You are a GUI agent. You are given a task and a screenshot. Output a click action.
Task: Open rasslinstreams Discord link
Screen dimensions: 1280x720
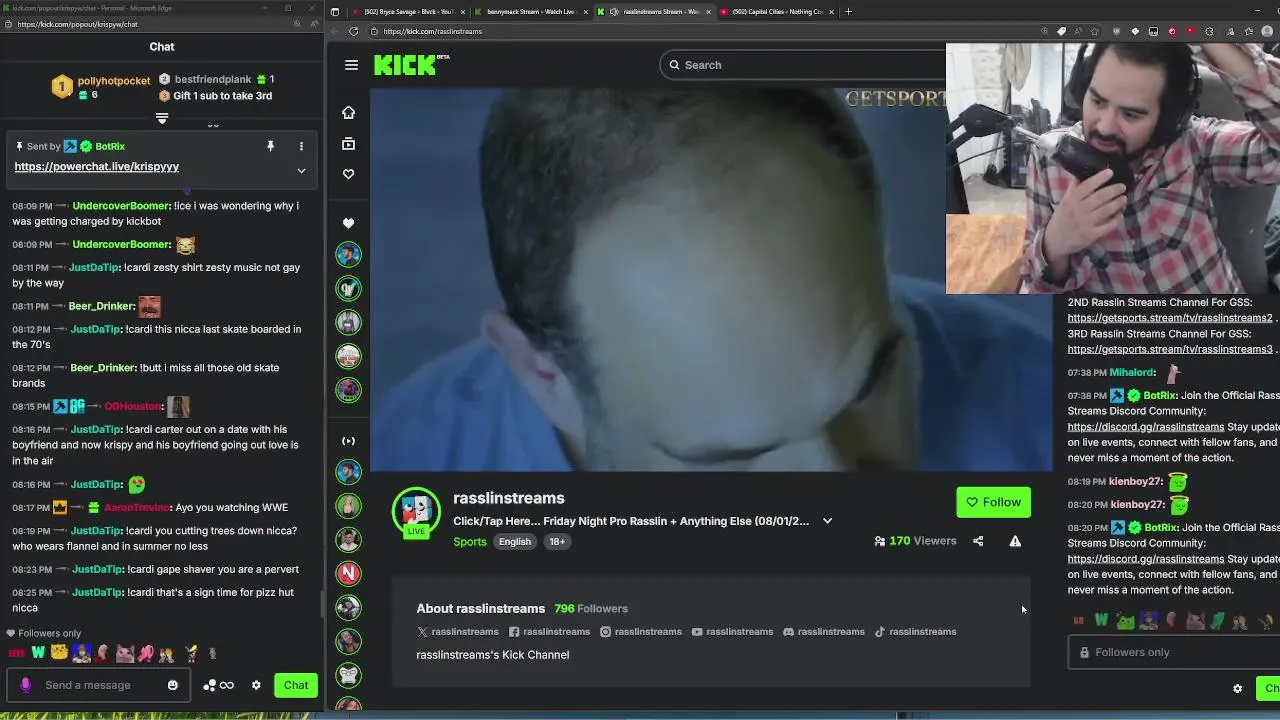point(824,632)
